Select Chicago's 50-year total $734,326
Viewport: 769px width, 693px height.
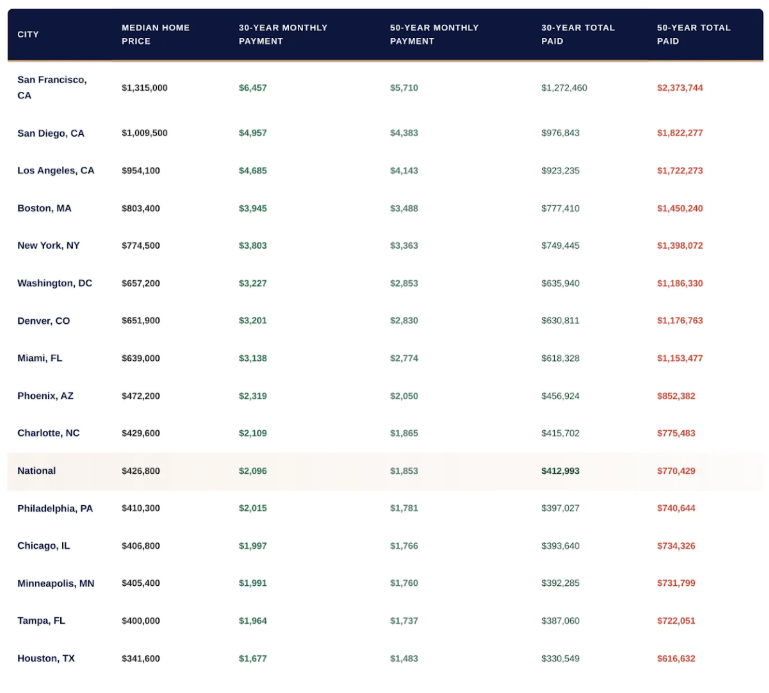676,546
